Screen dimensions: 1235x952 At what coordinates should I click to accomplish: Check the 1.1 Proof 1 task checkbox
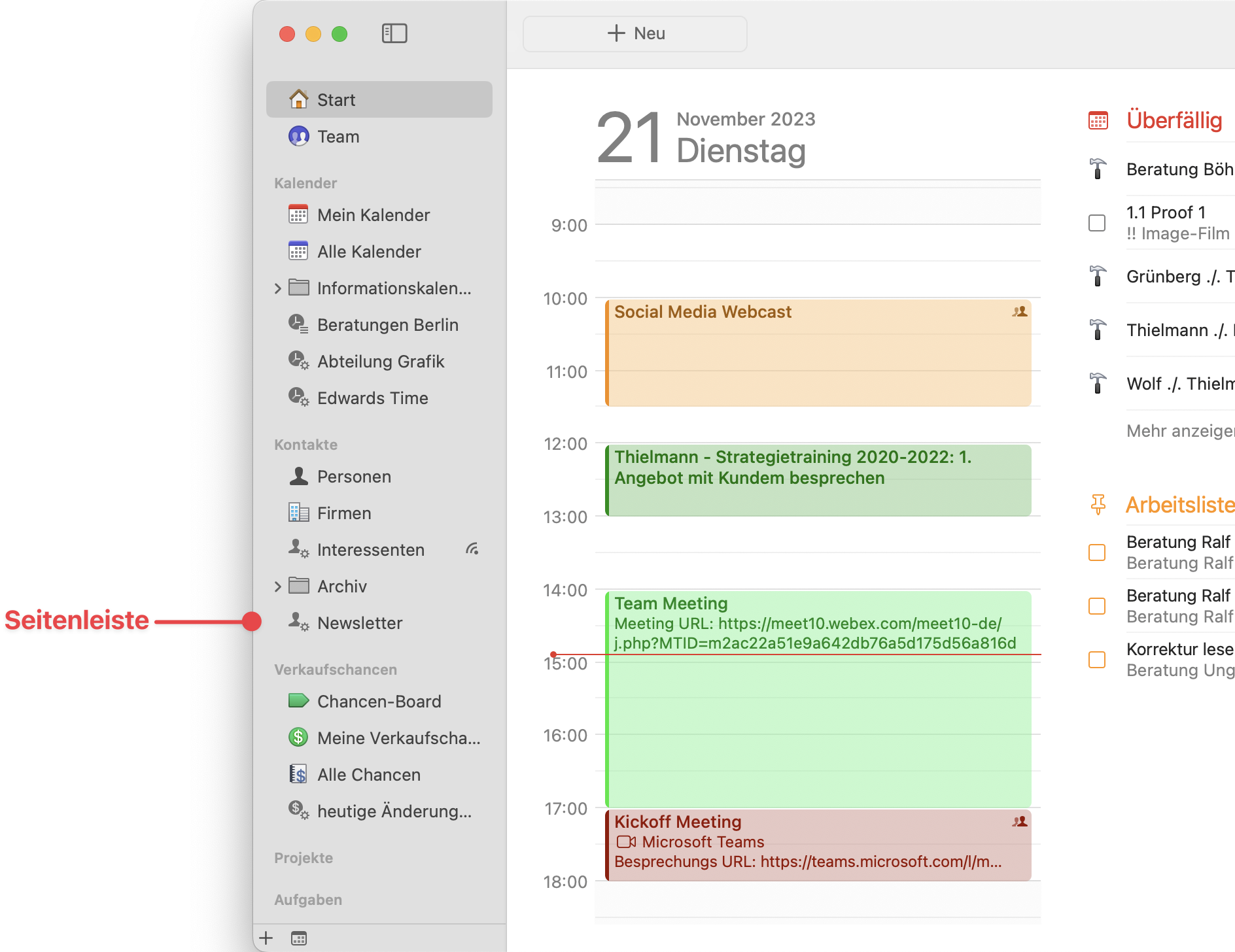point(1097,223)
